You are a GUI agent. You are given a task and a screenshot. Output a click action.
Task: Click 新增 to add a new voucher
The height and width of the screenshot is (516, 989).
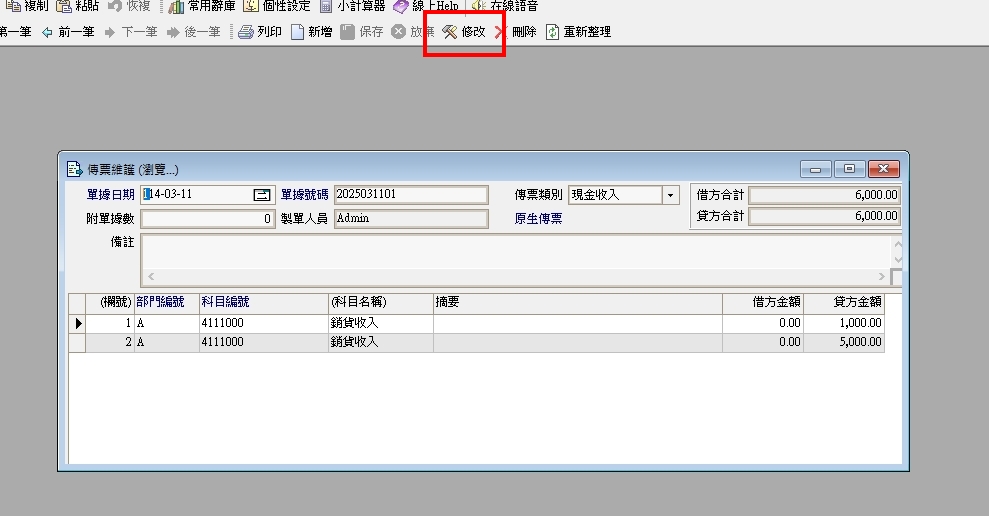(311, 32)
